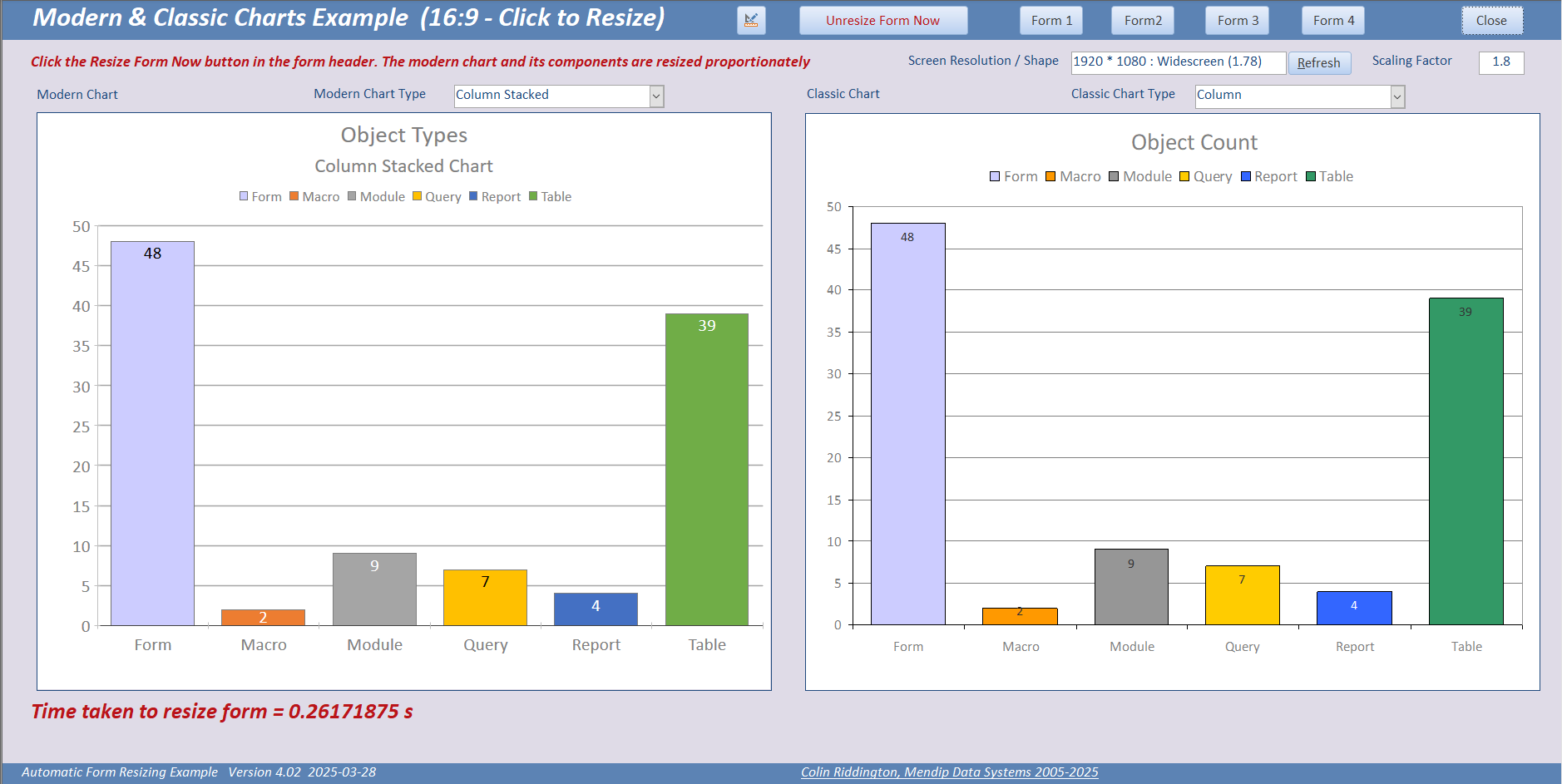Viewport: 1562px width, 784px height.
Task: Expand the Modern Chart Type dropdown arrow
Action: [x=656, y=96]
